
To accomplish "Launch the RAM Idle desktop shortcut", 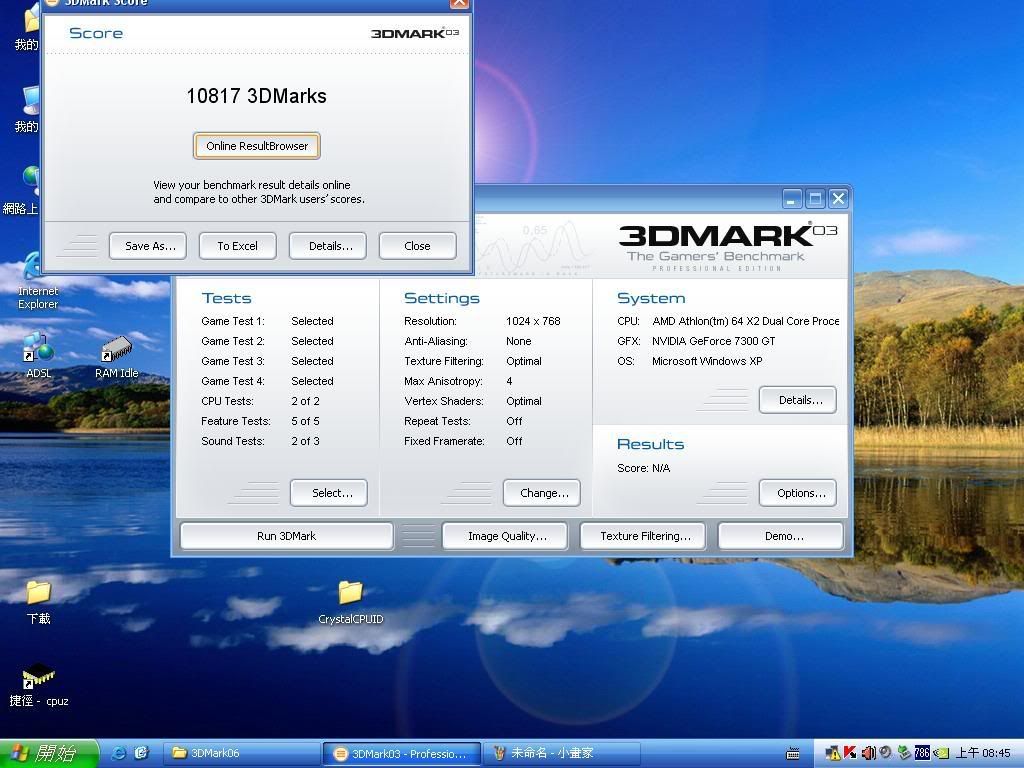I will coord(116,357).
